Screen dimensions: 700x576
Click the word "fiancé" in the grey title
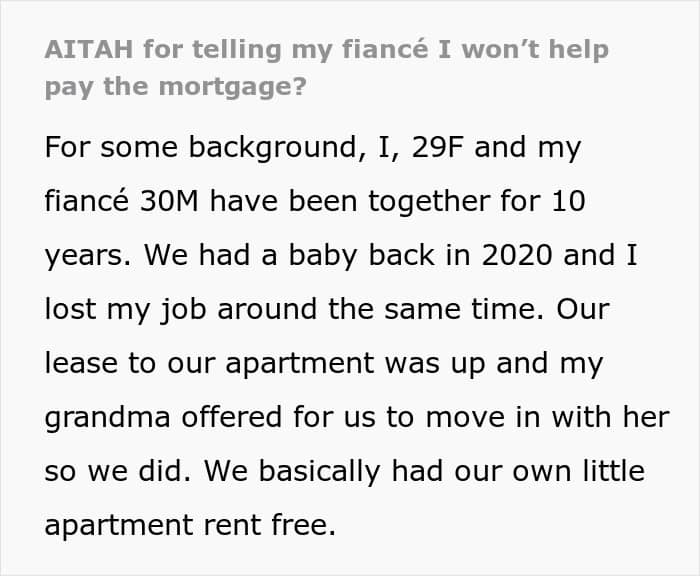tap(386, 49)
